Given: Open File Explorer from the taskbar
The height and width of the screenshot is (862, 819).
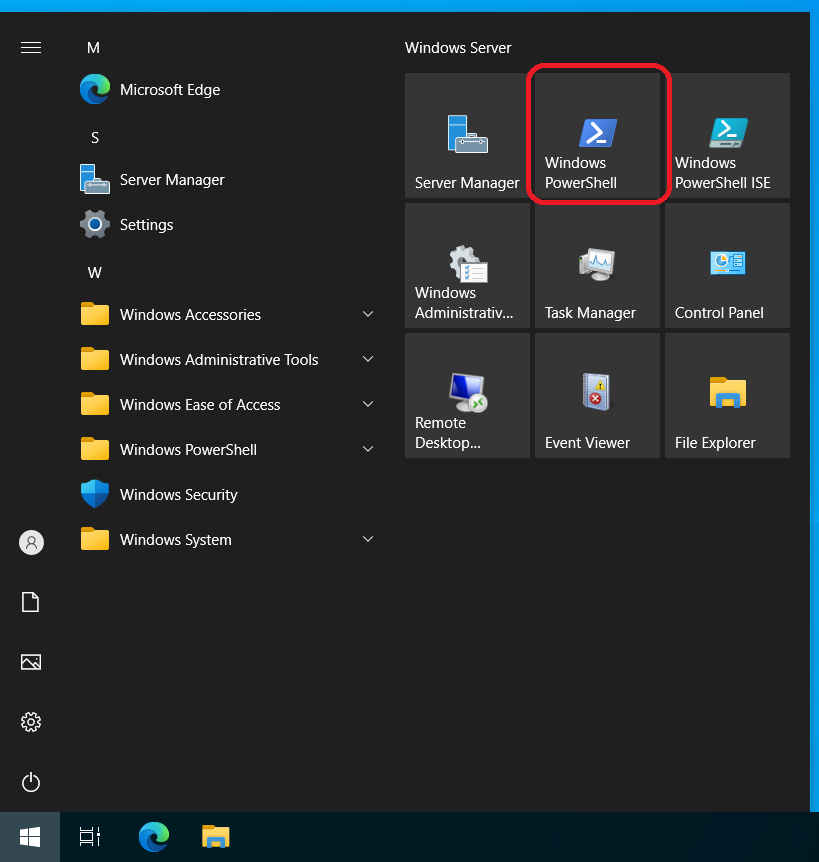Looking at the screenshot, I should pos(215,837).
